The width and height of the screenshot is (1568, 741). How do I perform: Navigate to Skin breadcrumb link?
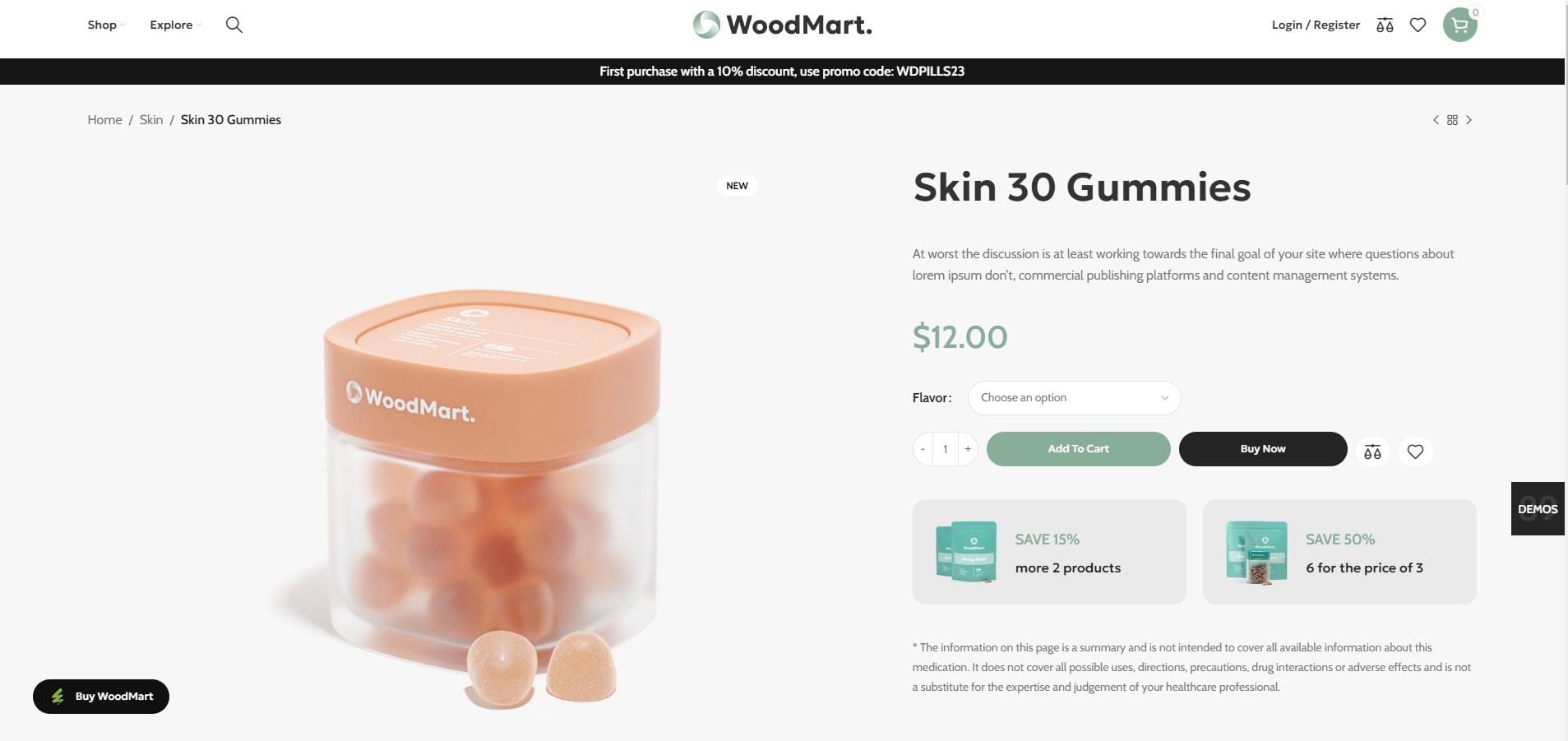[x=151, y=120]
